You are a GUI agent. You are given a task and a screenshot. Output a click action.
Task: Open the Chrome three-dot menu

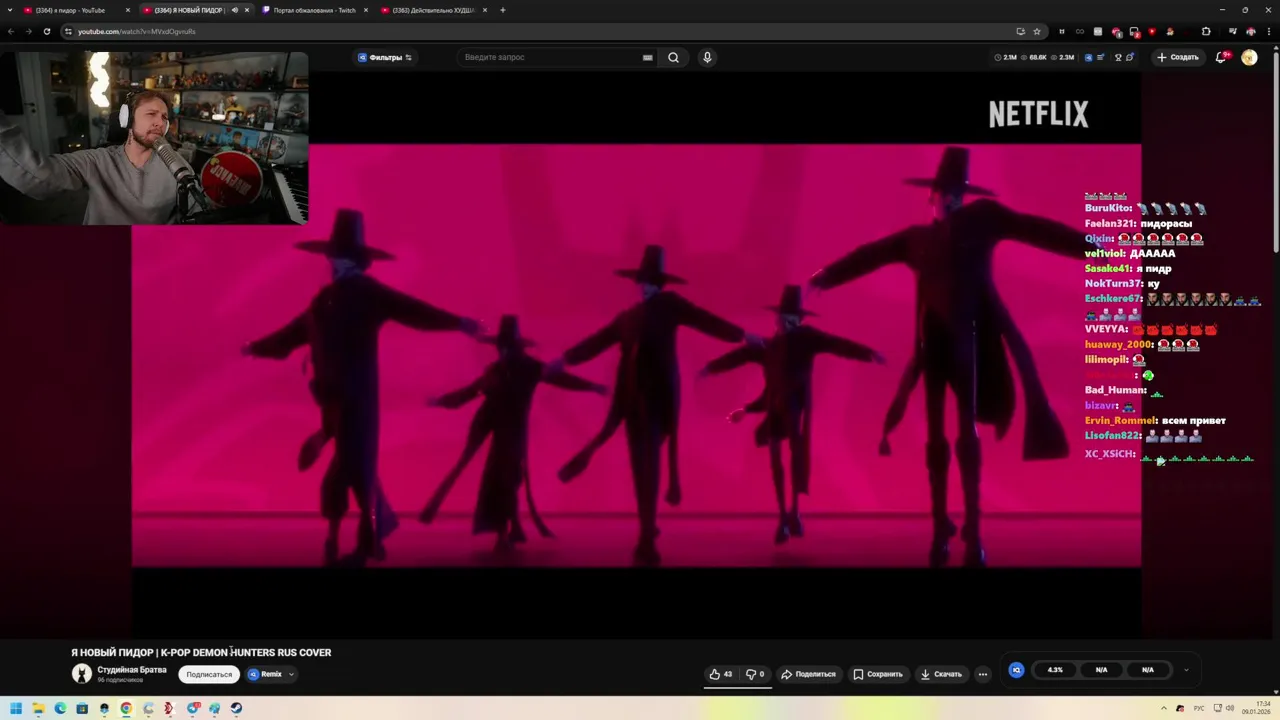[1267, 31]
